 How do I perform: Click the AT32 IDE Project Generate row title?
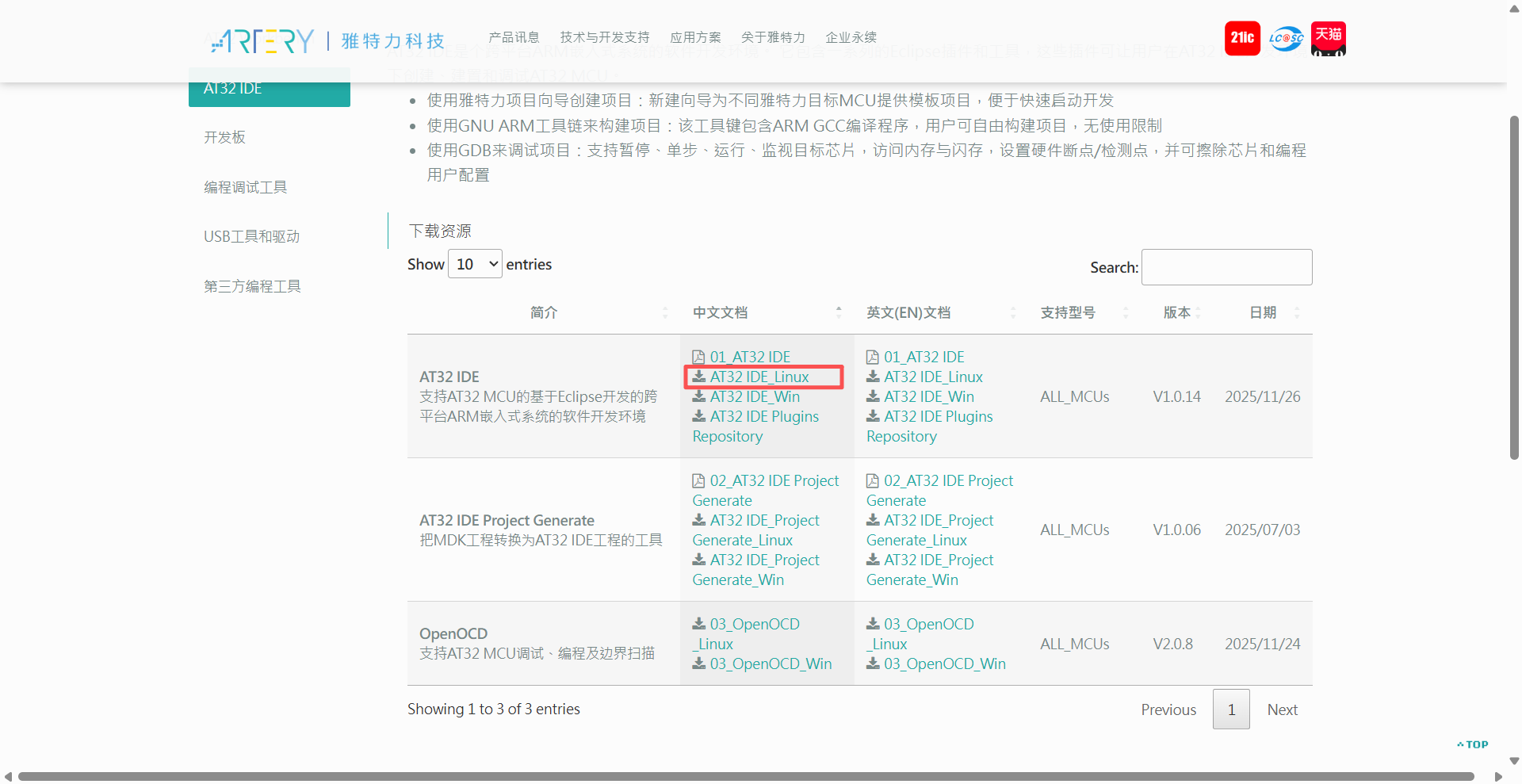click(507, 520)
